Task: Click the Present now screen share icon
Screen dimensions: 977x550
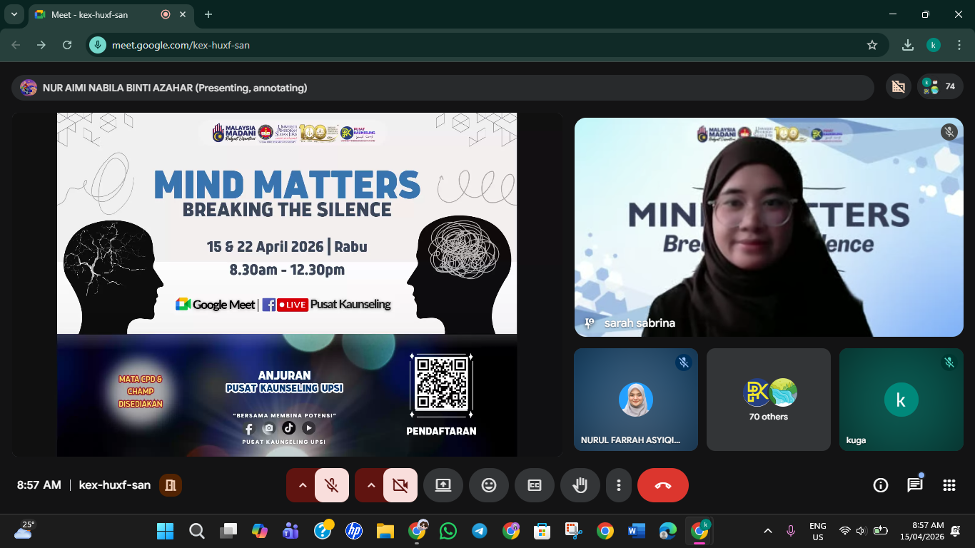Action: (x=442, y=485)
